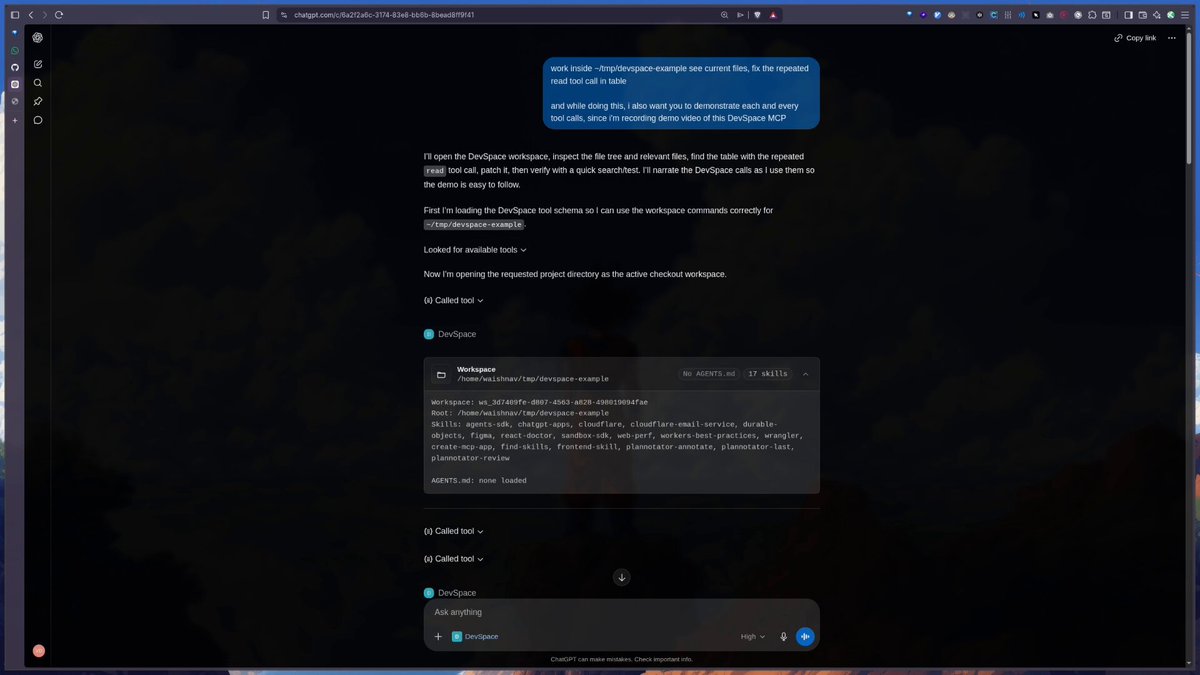Image resolution: width=1200 pixels, height=675 pixels.
Task: Open the High reasoning effort dropdown
Action: pos(753,637)
